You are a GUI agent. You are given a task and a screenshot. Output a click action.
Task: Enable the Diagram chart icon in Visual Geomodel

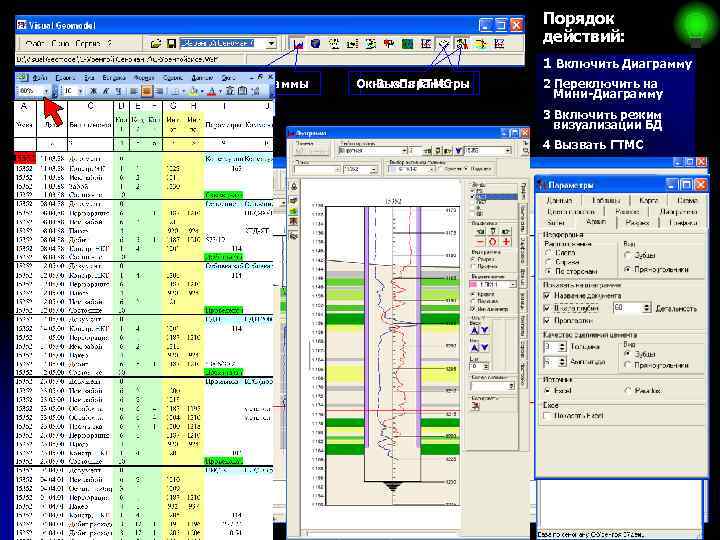pos(298,44)
